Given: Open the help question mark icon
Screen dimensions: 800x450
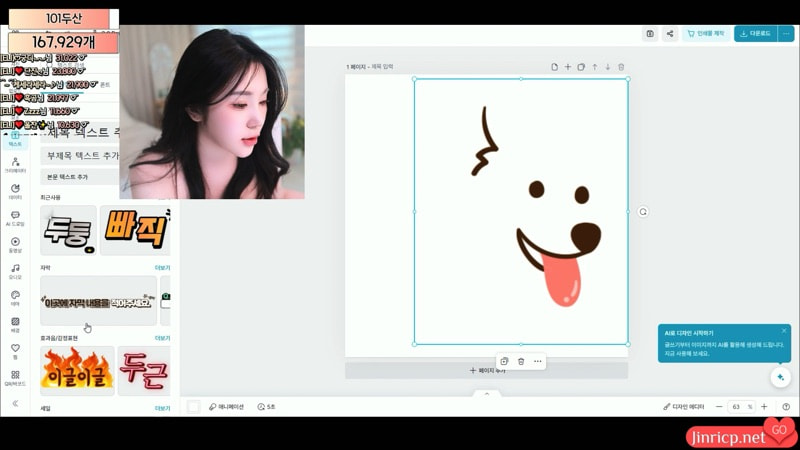Looking at the screenshot, I should click(x=786, y=407).
